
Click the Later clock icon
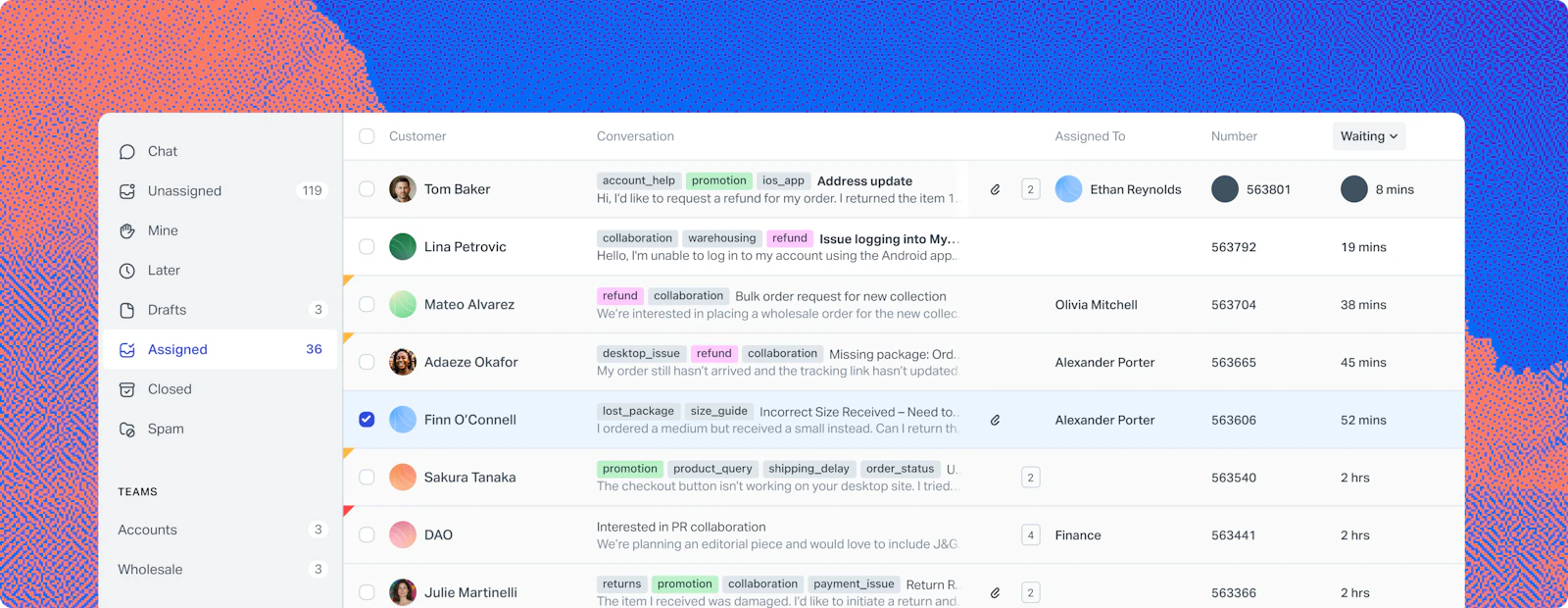click(x=127, y=271)
